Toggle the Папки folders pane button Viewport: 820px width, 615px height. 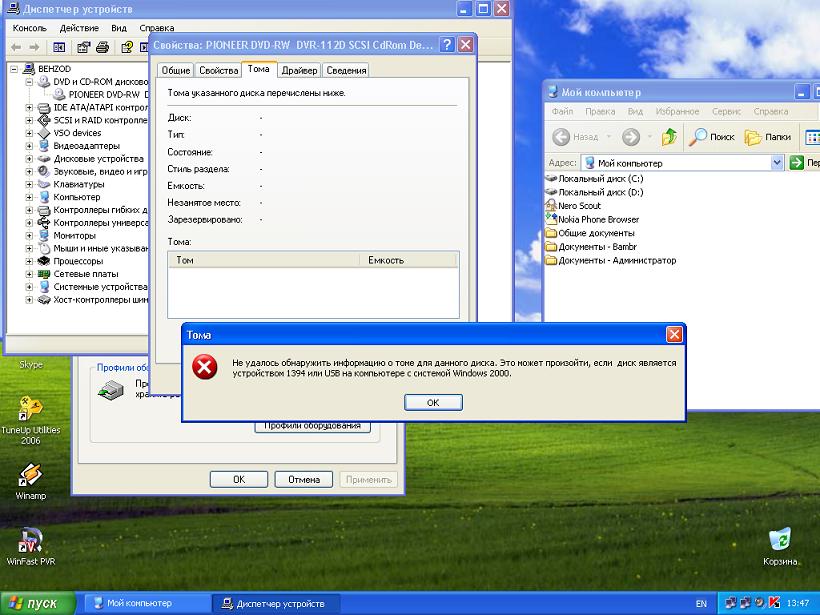point(767,137)
